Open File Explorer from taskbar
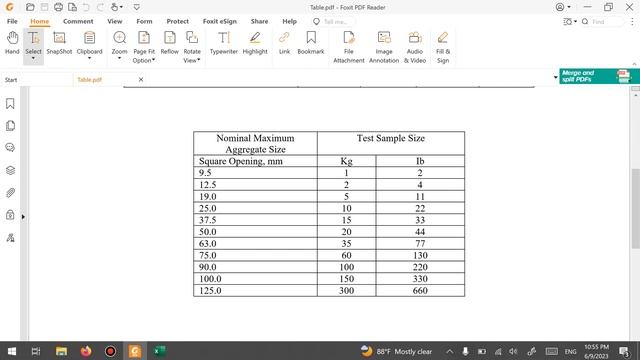The image size is (640, 360). 61,351
